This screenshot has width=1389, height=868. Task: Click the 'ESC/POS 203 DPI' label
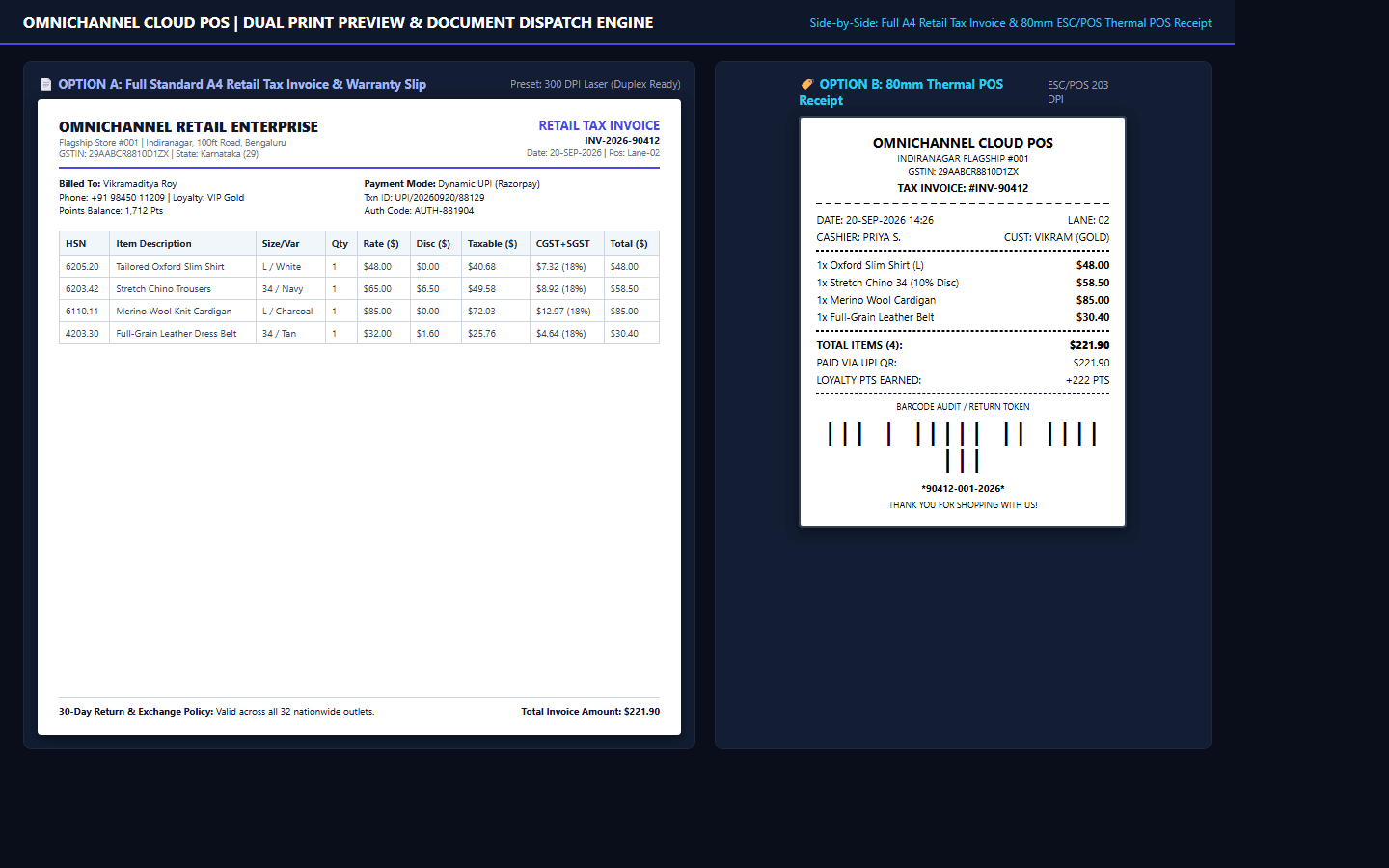[x=1077, y=92]
